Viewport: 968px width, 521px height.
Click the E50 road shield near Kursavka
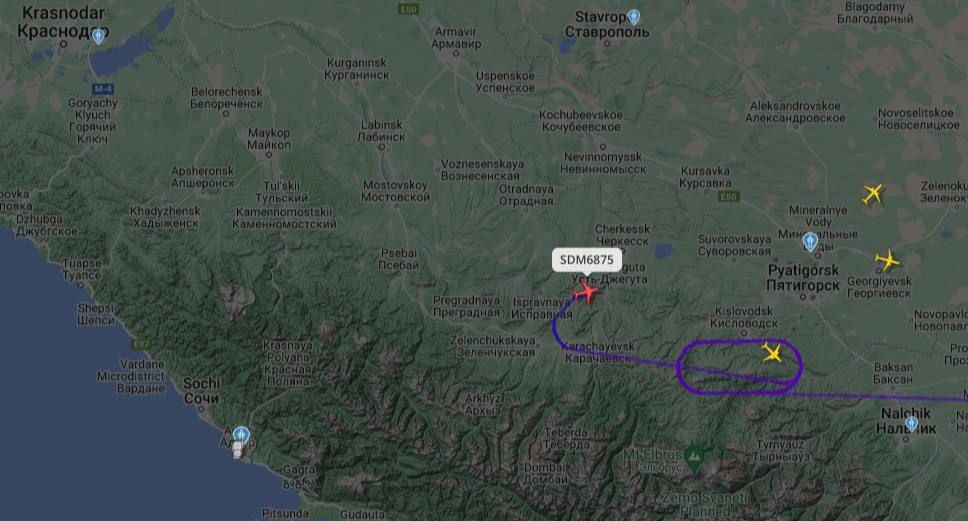click(728, 196)
